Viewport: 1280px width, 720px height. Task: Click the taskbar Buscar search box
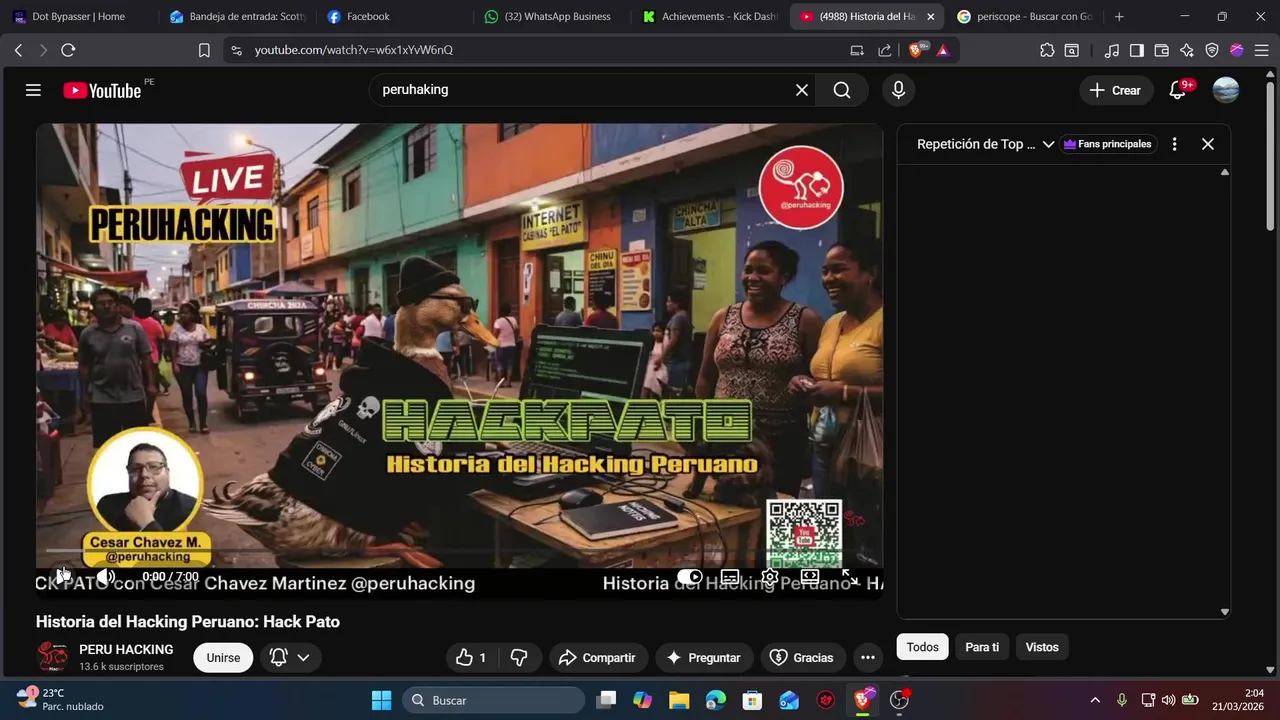click(x=494, y=700)
